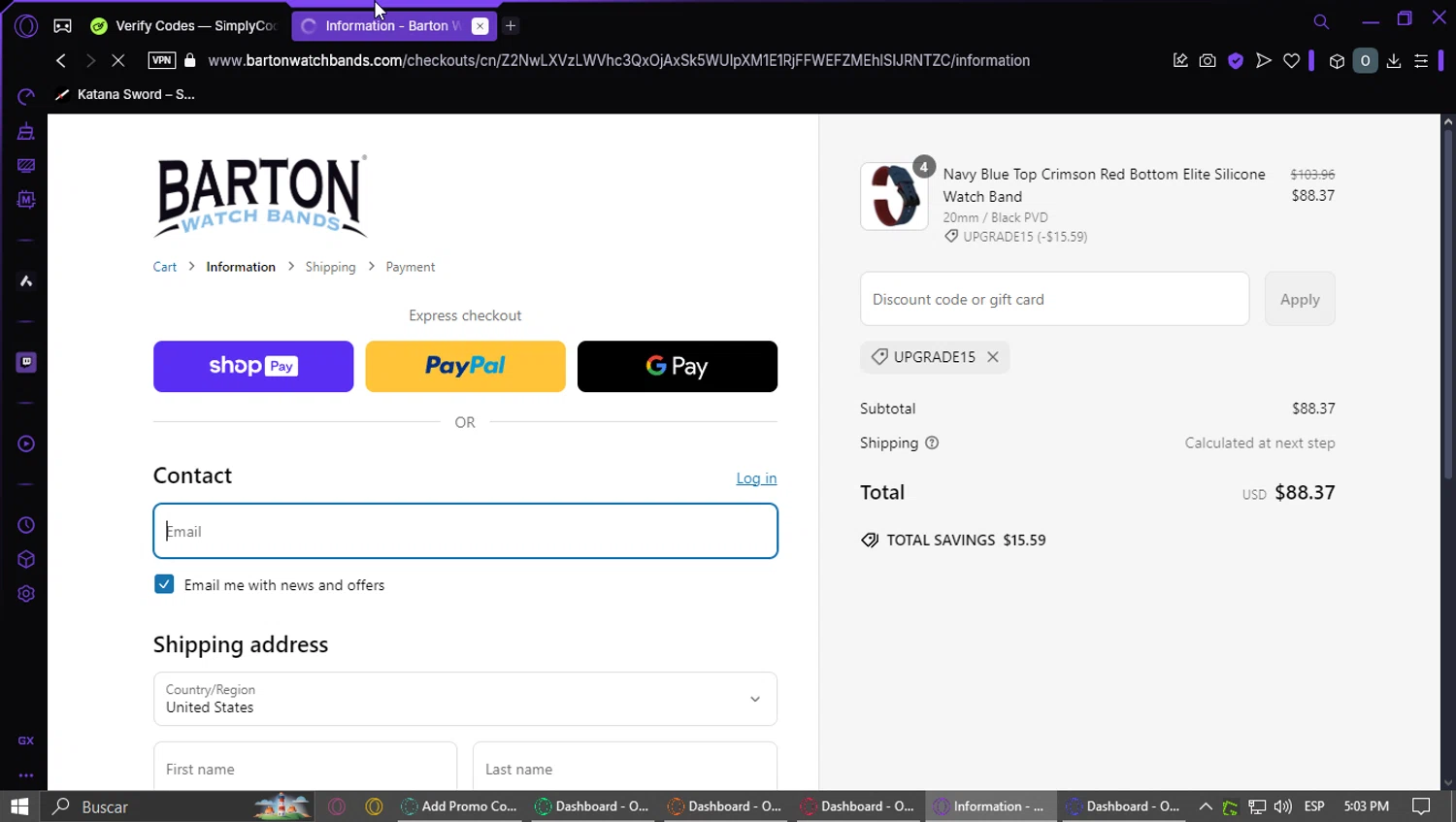1456x822 pixels.
Task: Check out with Shop Pay
Action: click(253, 366)
